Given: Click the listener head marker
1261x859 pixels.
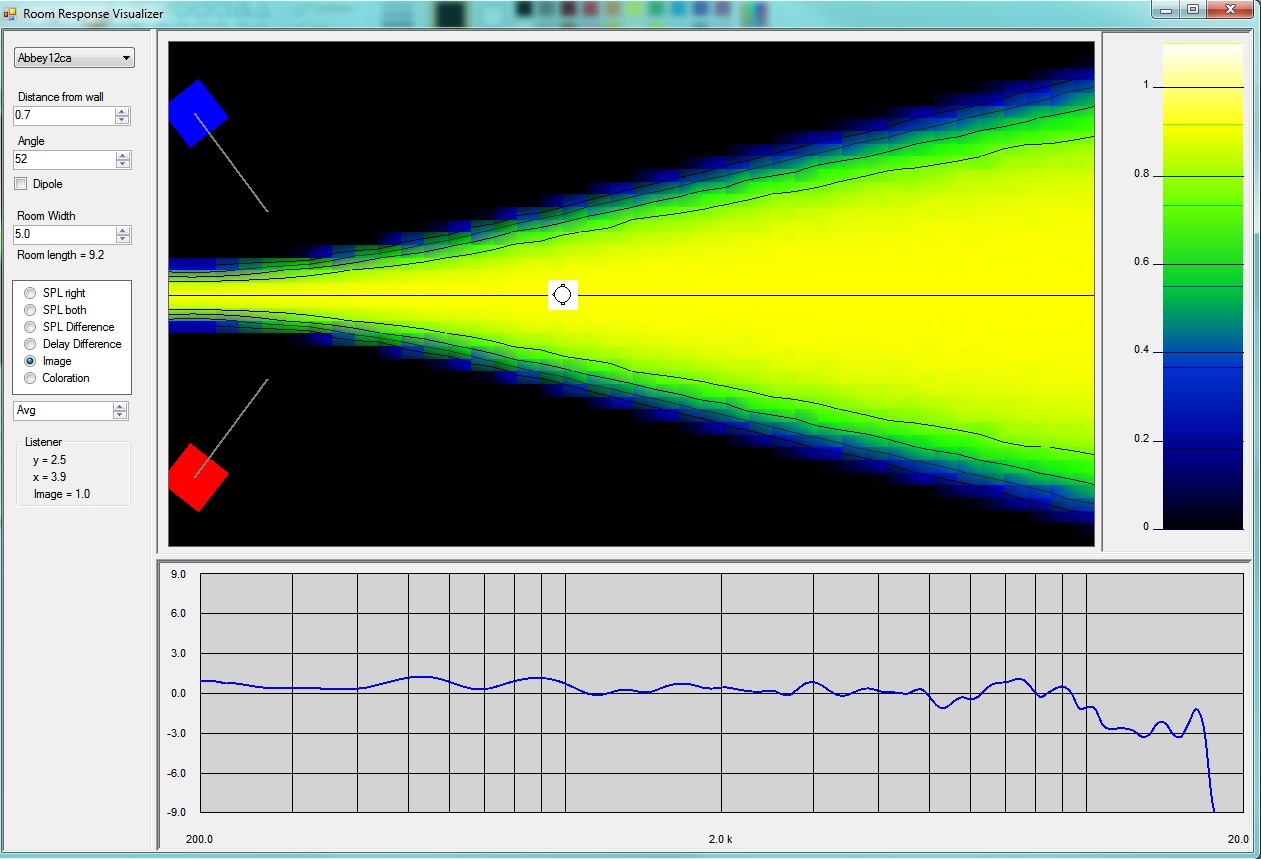Looking at the screenshot, I should coord(562,294).
